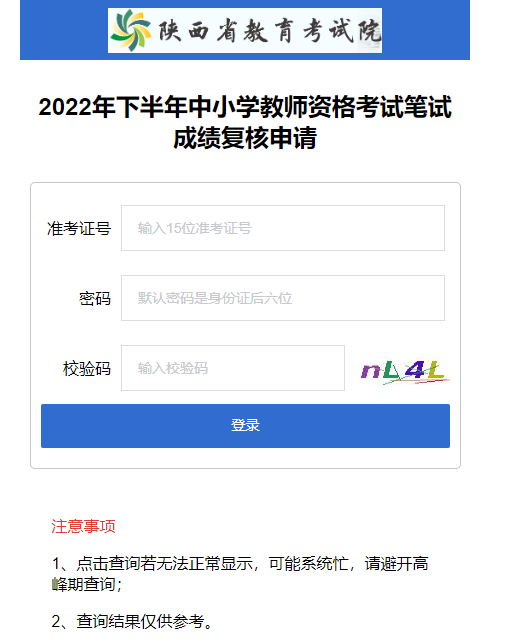Click blue header area right of logo
This screenshot has width=505, height=642.
426,30
